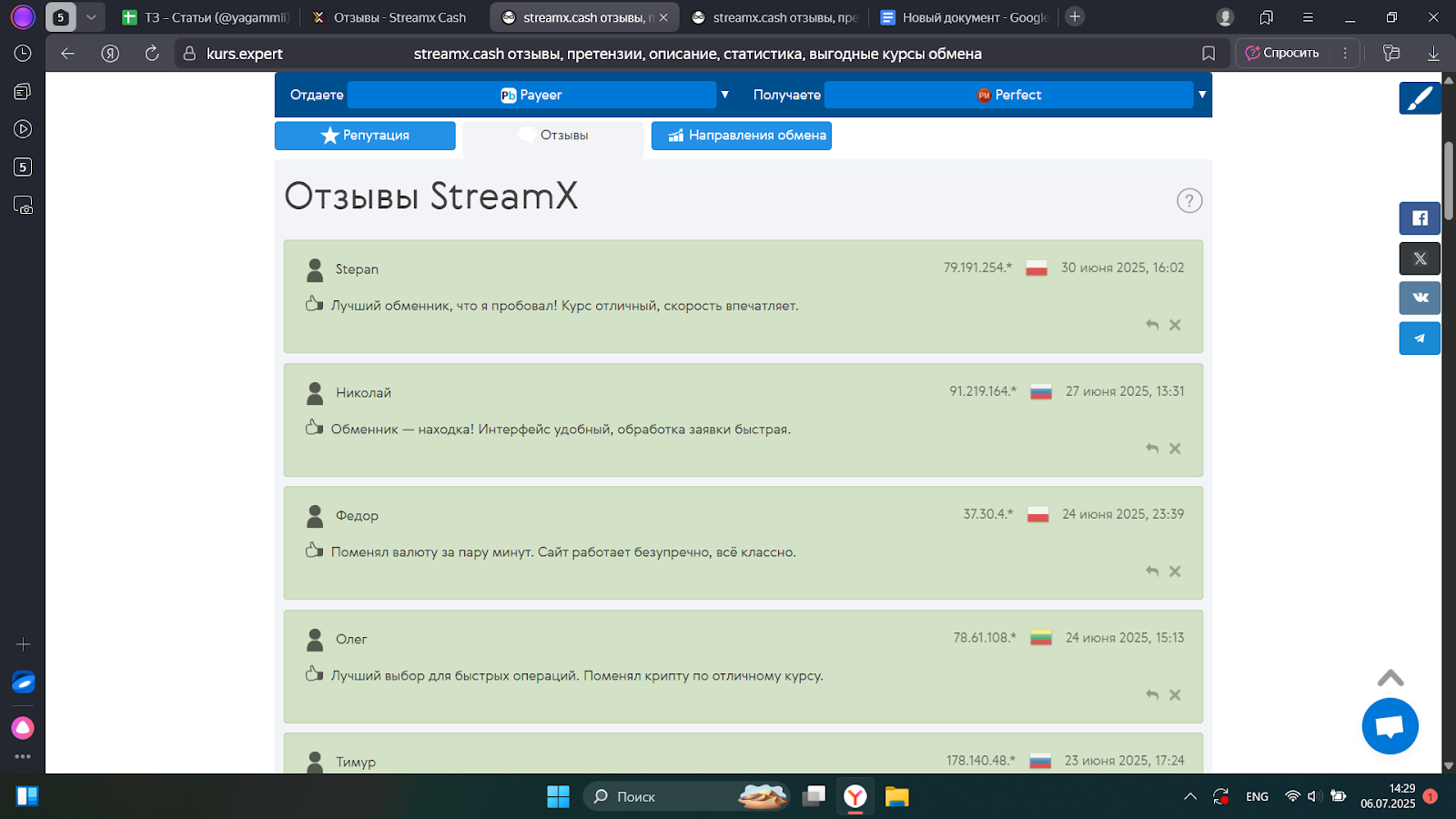Share page on VK
Image resolution: width=1456 pixels, height=819 pixels.
(1420, 298)
